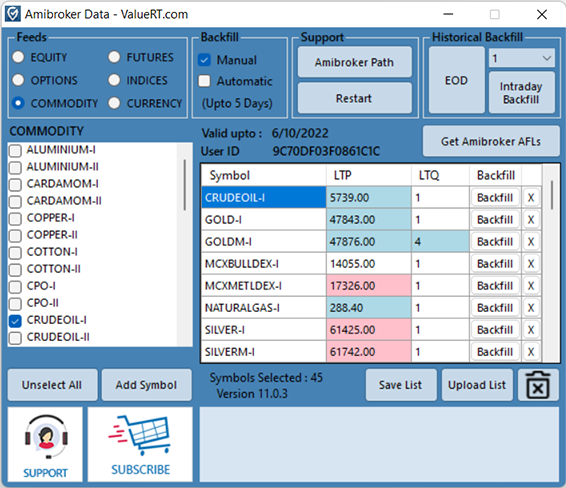Click Backfill button for MCXBULLDEX-I
Viewport: 566px width, 488px height.
point(495,263)
